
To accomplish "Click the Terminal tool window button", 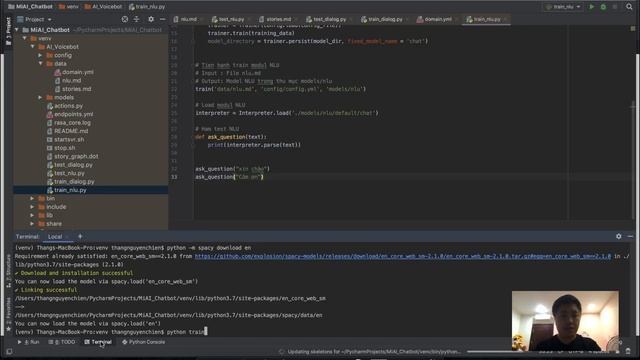I will pyautogui.click(x=98, y=342).
